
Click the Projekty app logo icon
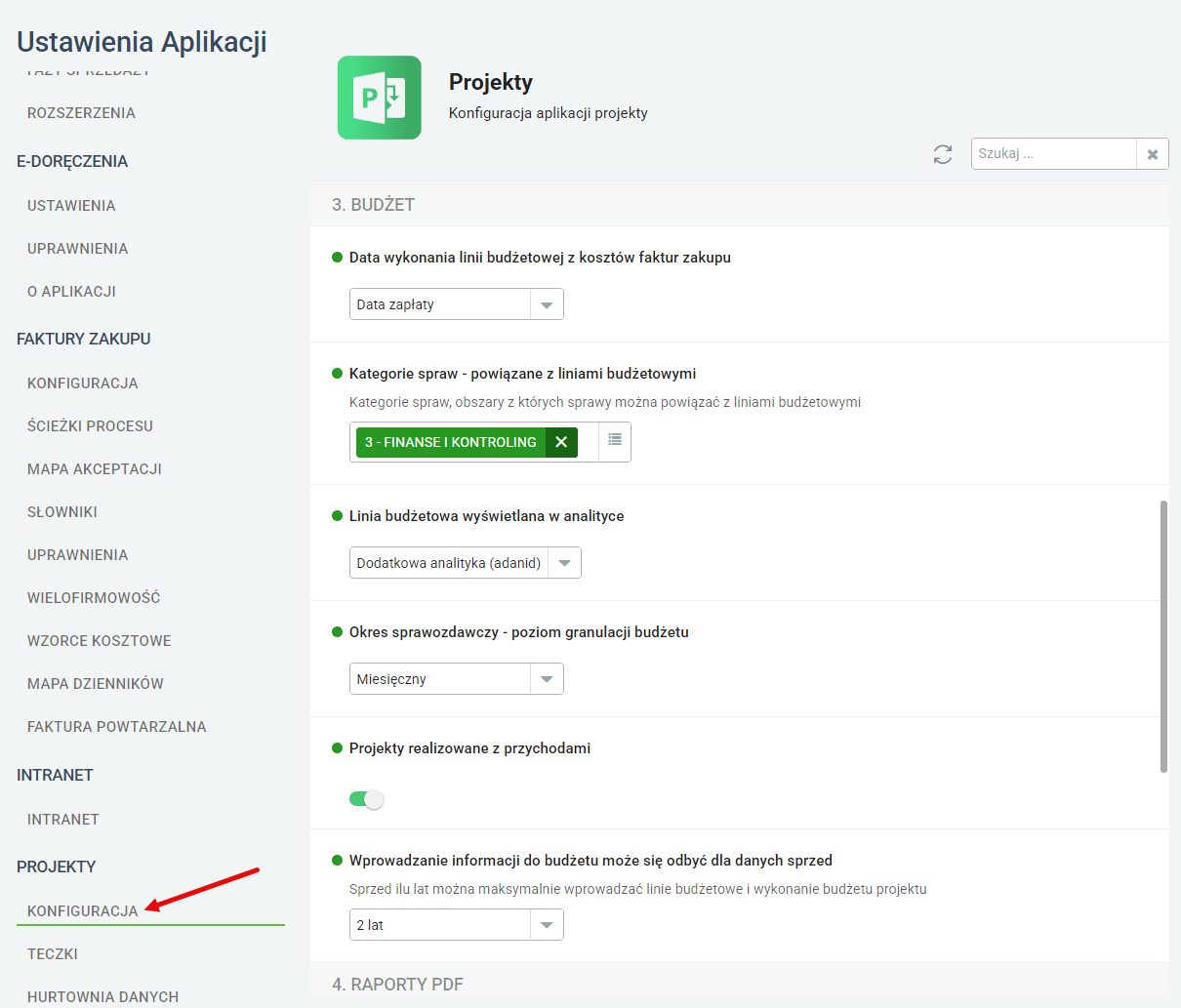[x=380, y=98]
